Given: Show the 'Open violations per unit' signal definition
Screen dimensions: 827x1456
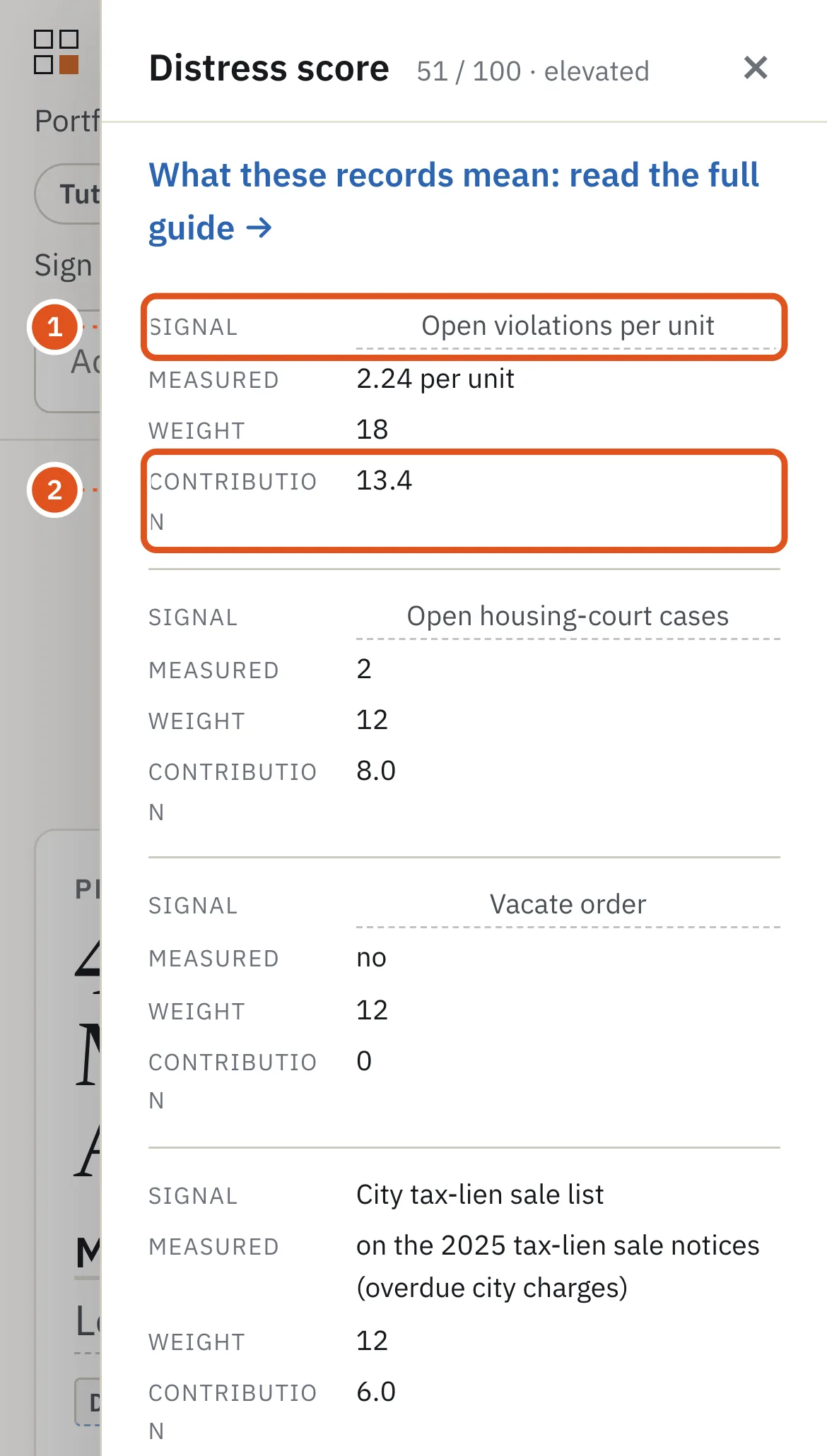Looking at the screenshot, I should 568,326.
